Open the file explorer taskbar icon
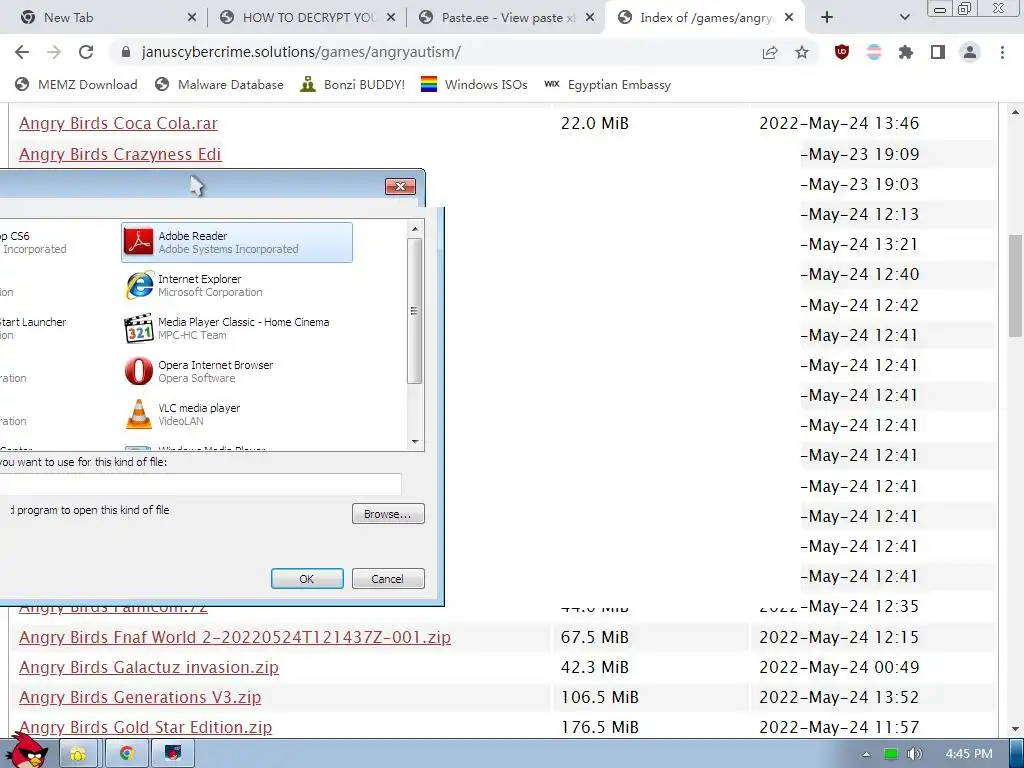This screenshot has width=1024, height=768. (x=78, y=754)
